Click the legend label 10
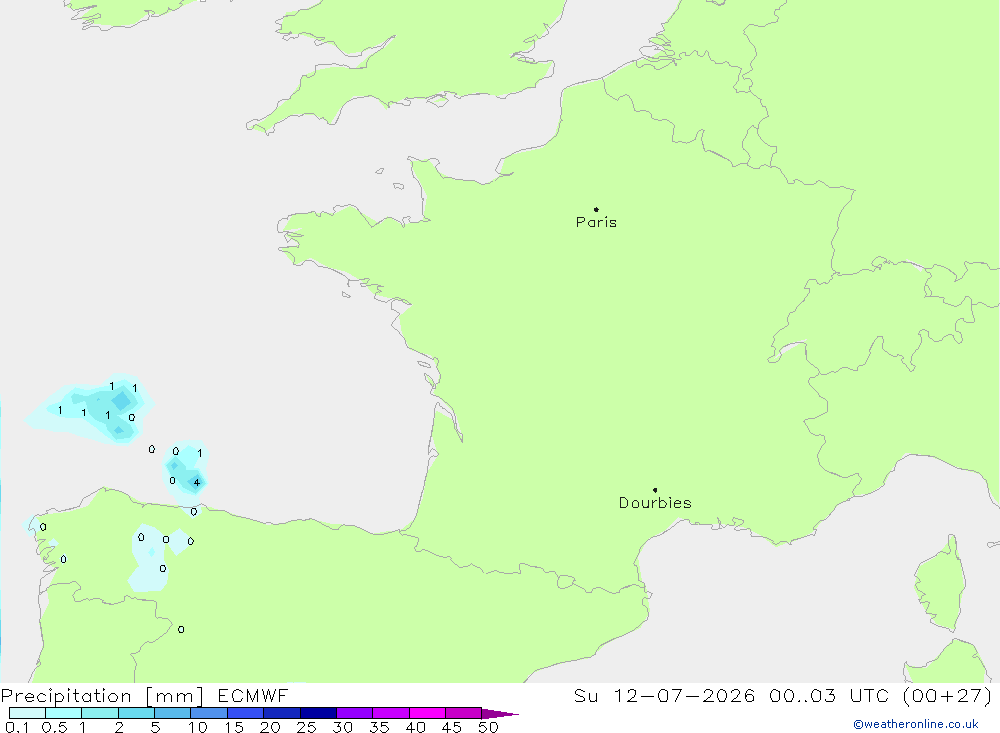1000x733 pixels. (197, 727)
